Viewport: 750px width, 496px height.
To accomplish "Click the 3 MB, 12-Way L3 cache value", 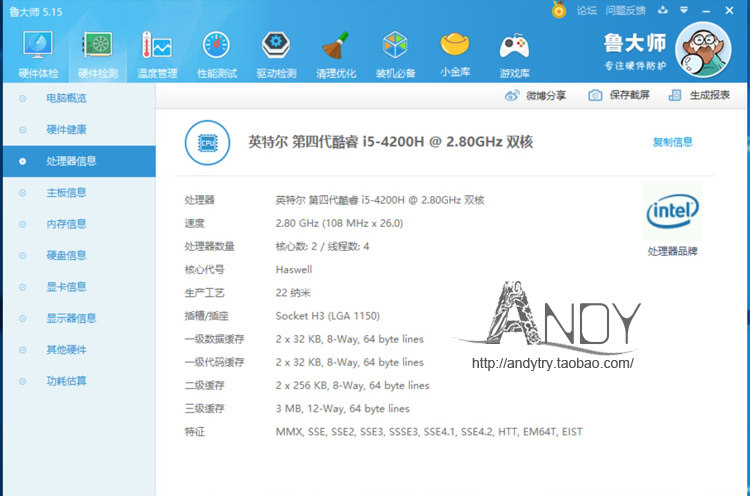I will (342, 409).
